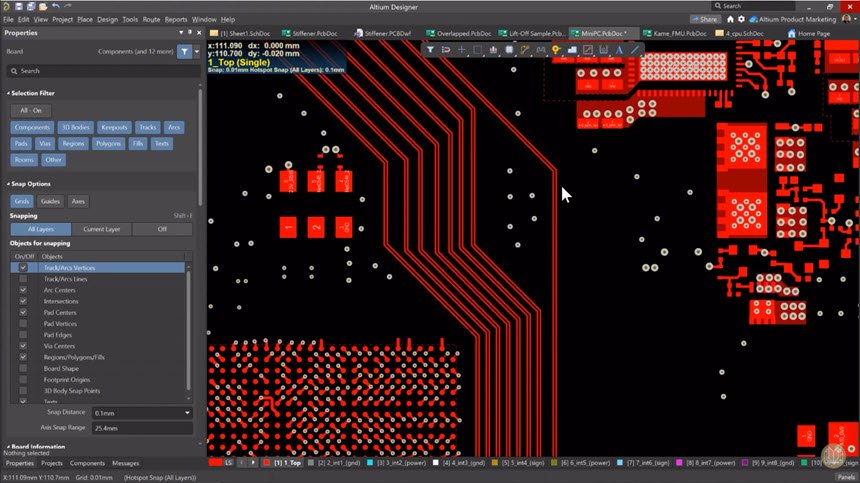Select the cyan 3_int2 (power) layer swatch
860x483 pixels.
370,463
